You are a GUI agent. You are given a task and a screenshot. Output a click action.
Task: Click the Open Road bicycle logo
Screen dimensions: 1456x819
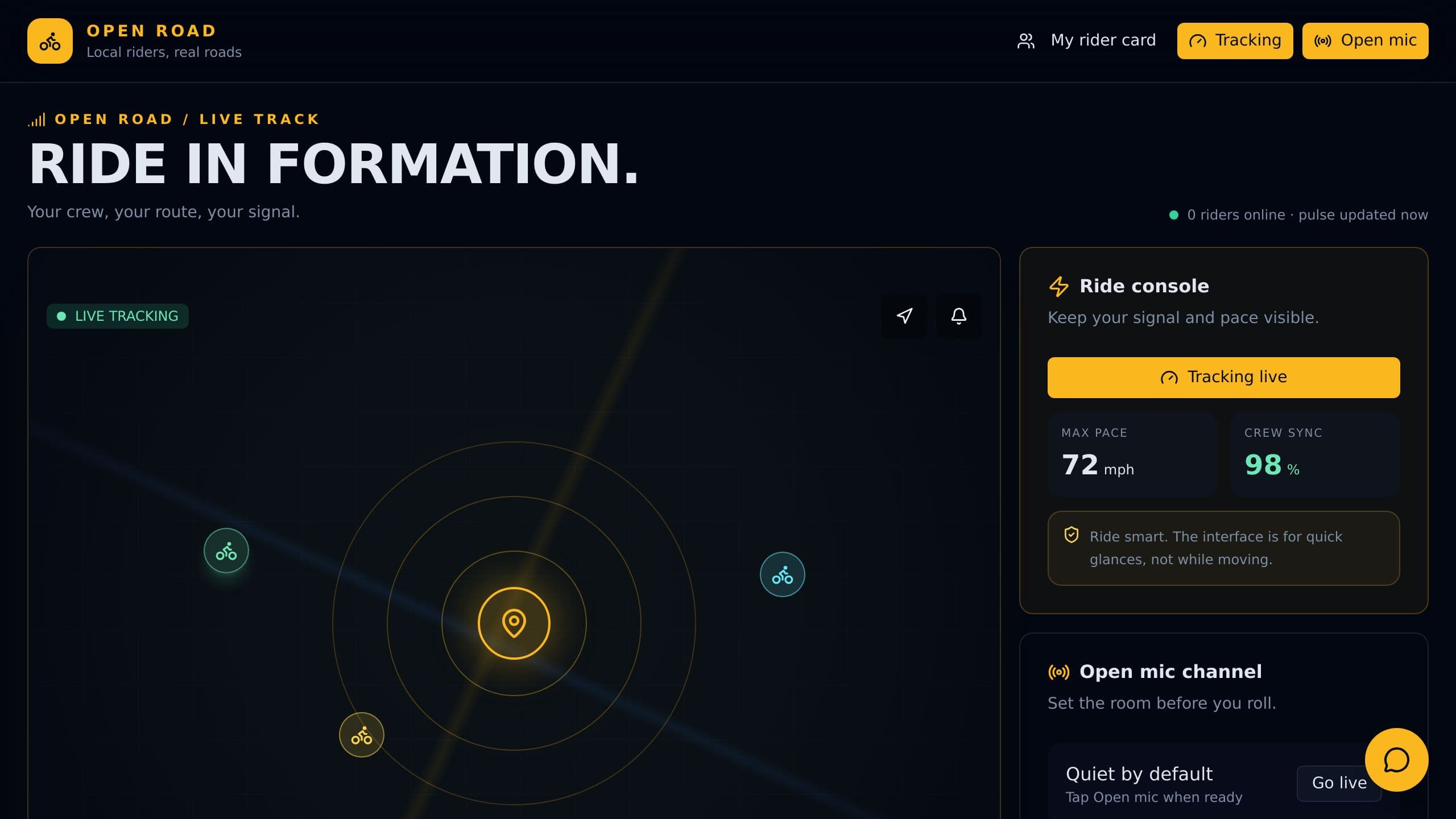point(50,41)
